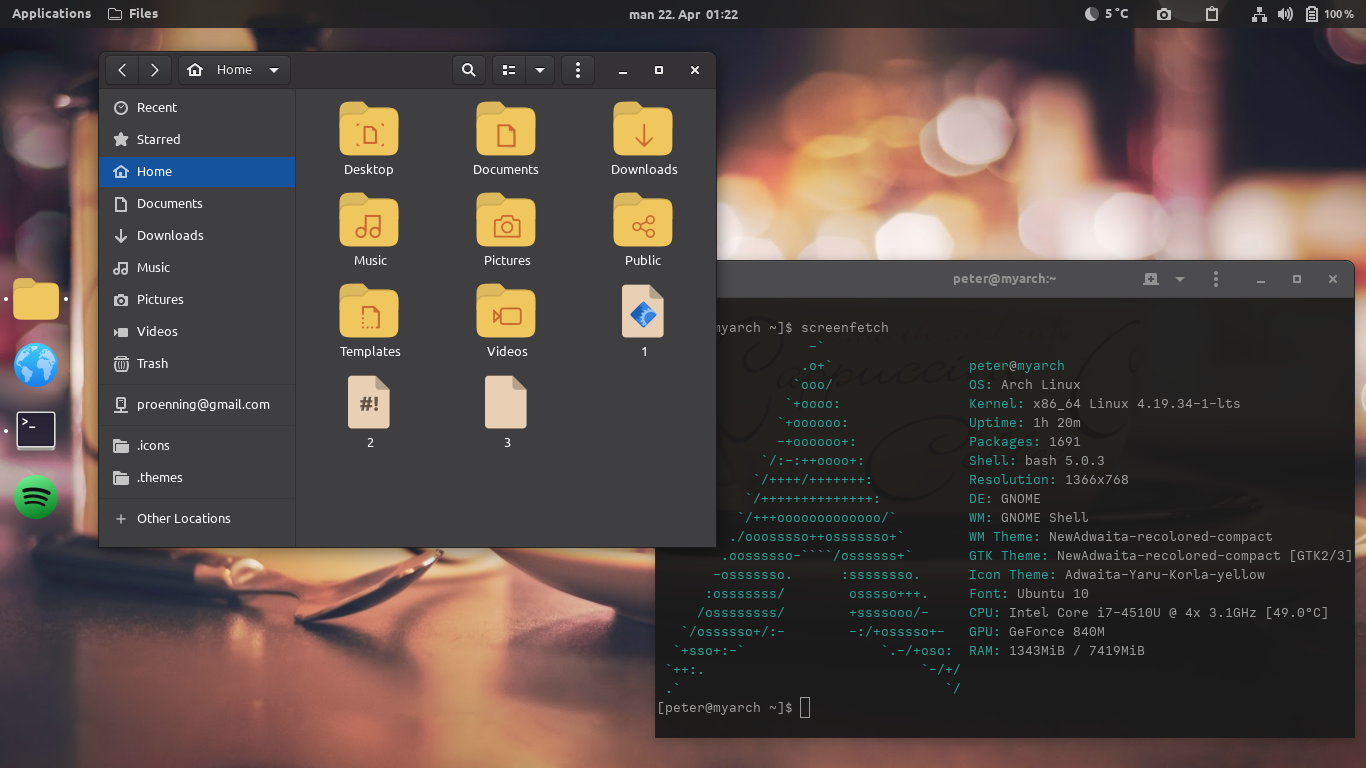The height and width of the screenshot is (768, 1366).
Task: Click the clock showing man 22. Apr
Action: 683,14
